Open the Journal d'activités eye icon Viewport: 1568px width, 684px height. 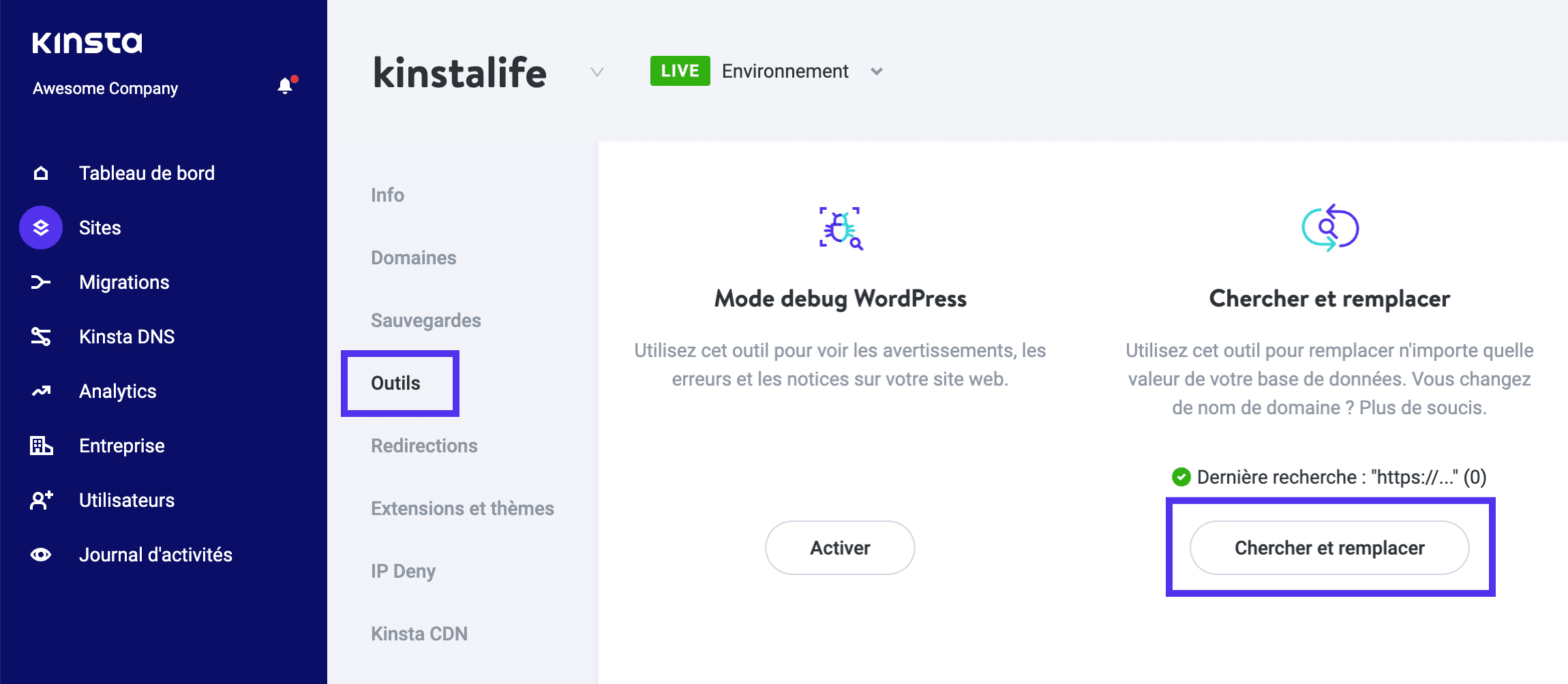40,555
